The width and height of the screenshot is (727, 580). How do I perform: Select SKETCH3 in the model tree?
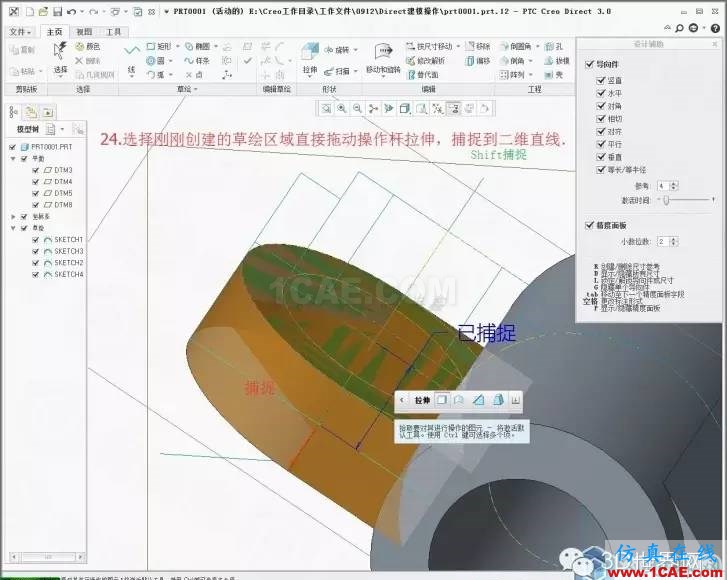[x=69, y=251]
